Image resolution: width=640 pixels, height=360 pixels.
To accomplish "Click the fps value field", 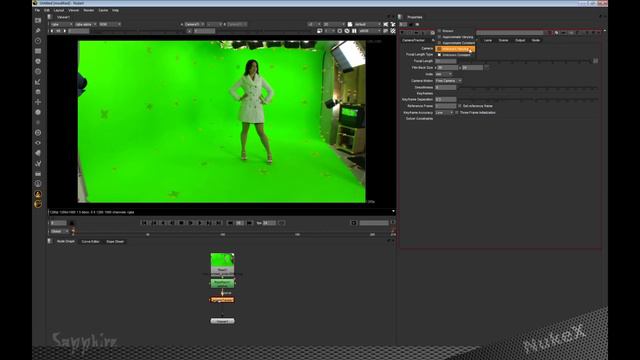I will [x=269, y=223].
